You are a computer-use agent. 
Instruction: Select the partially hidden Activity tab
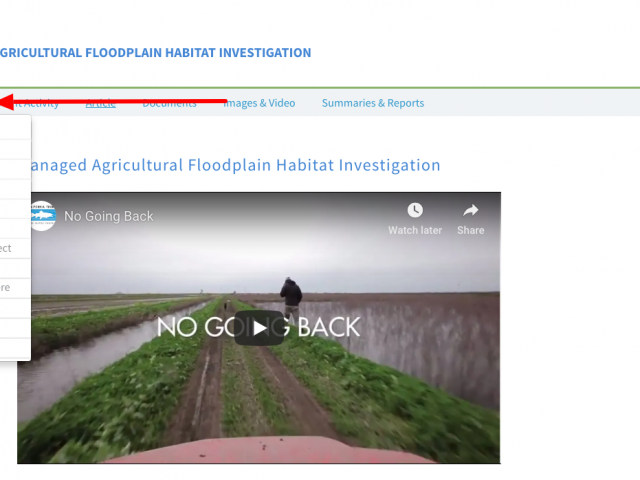point(35,103)
